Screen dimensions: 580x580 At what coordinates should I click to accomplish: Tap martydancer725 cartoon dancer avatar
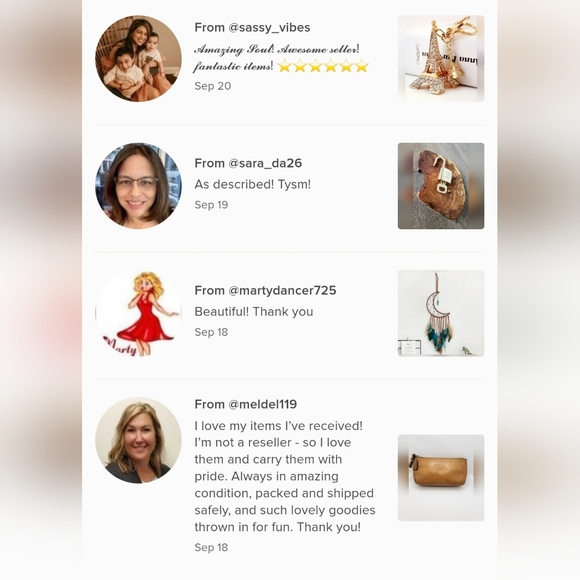point(138,313)
